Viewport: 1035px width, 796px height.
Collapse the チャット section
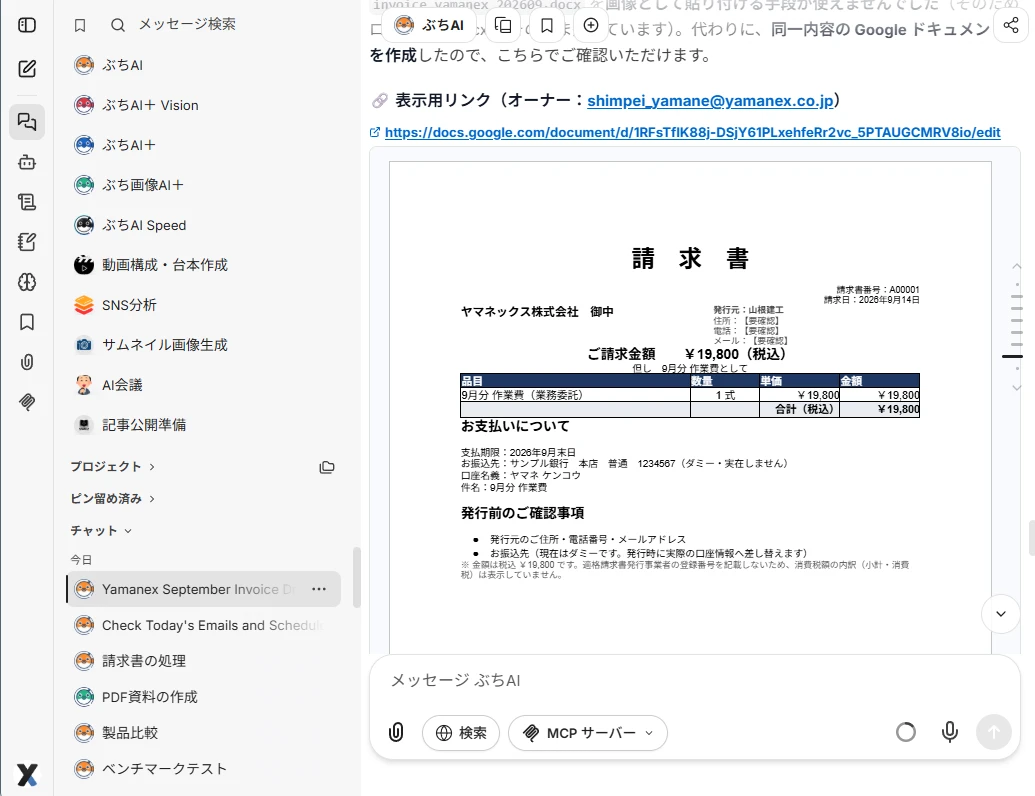[x=101, y=531]
